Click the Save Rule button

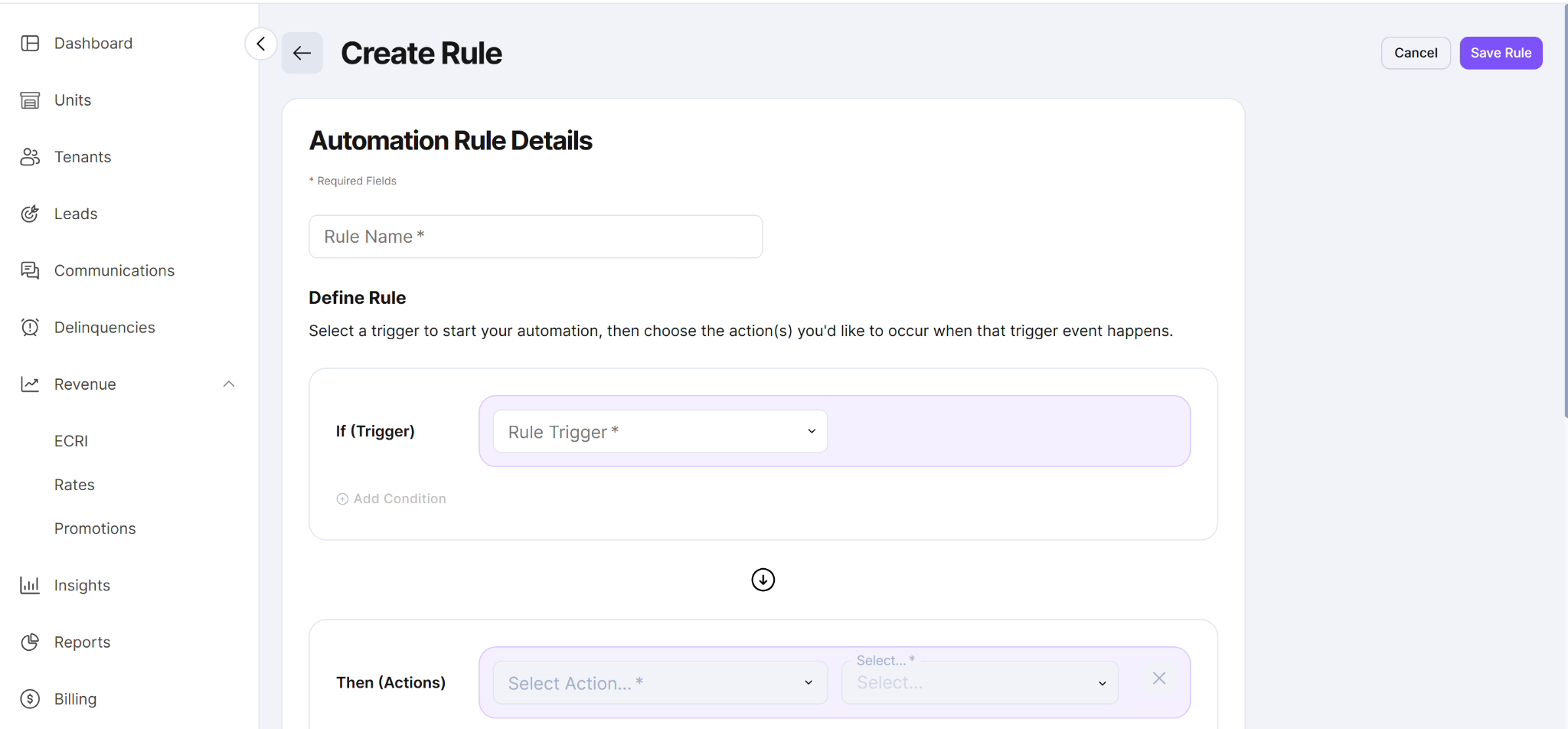tap(1501, 53)
